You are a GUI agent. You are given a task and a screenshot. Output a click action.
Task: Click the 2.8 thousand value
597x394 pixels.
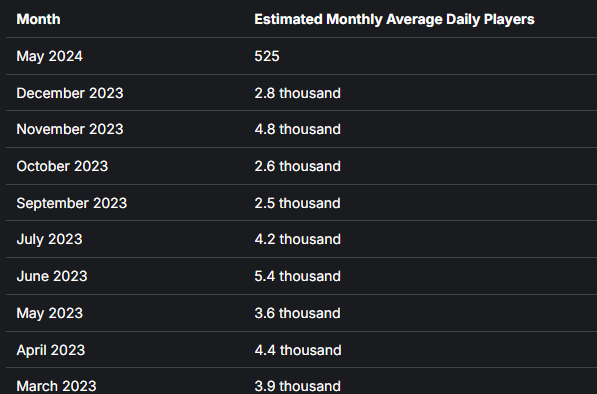[x=297, y=93]
